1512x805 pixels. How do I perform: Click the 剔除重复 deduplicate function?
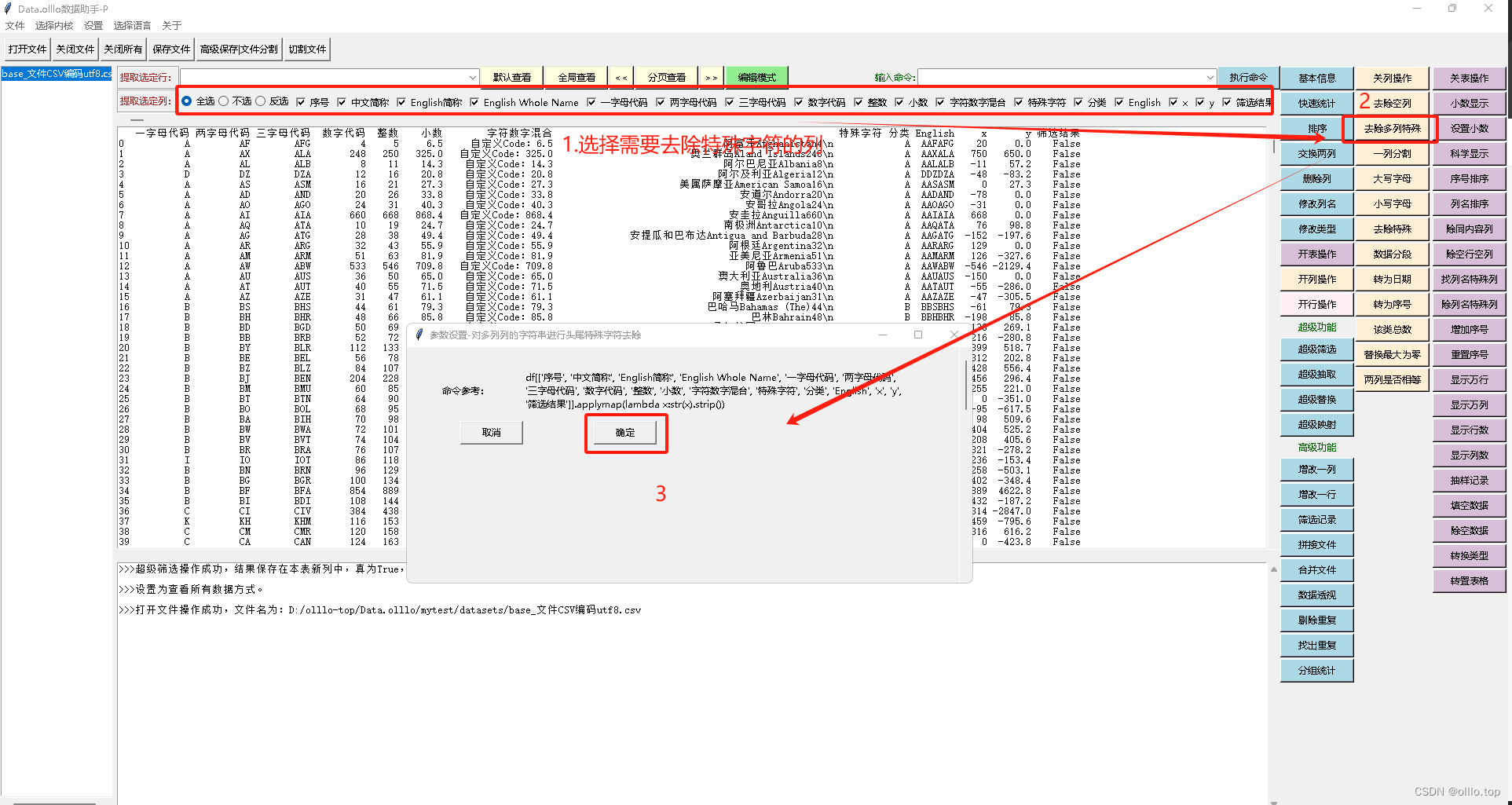point(1316,620)
